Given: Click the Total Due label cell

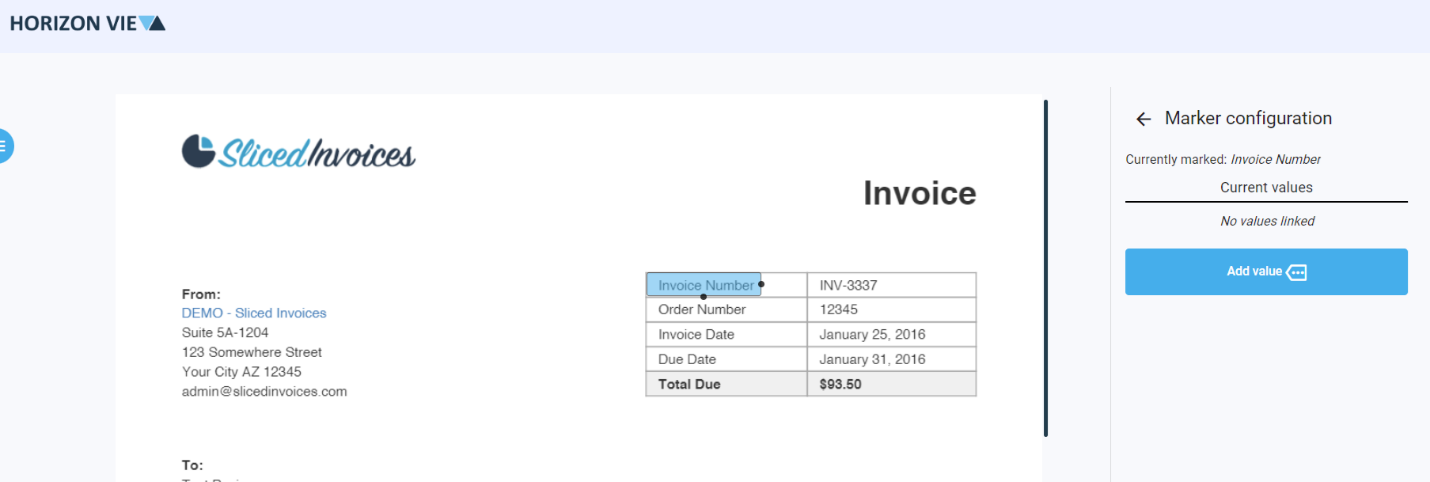Looking at the screenshot, I should (689, 384).
